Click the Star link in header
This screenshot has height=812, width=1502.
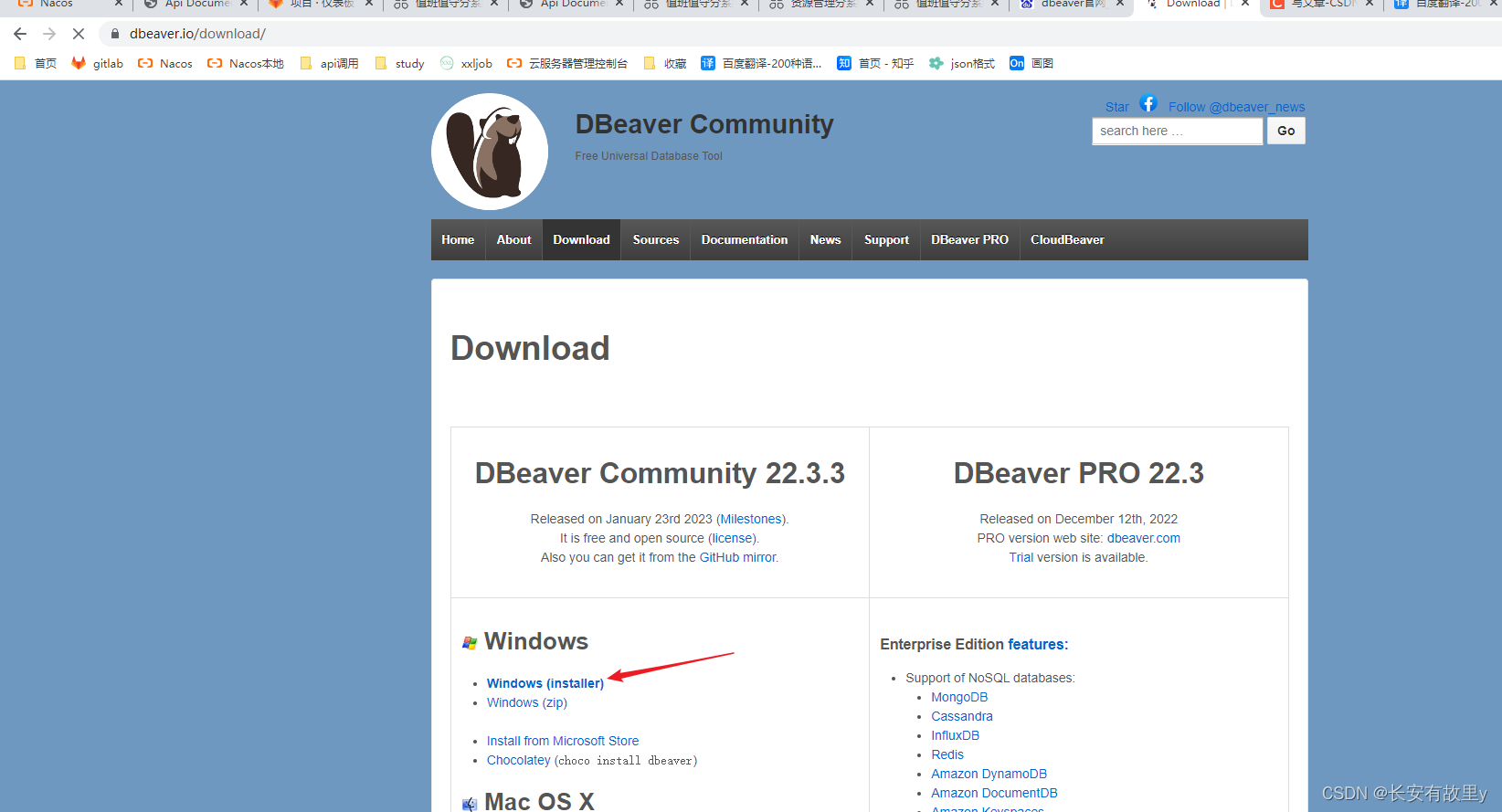coord(1116,107)
